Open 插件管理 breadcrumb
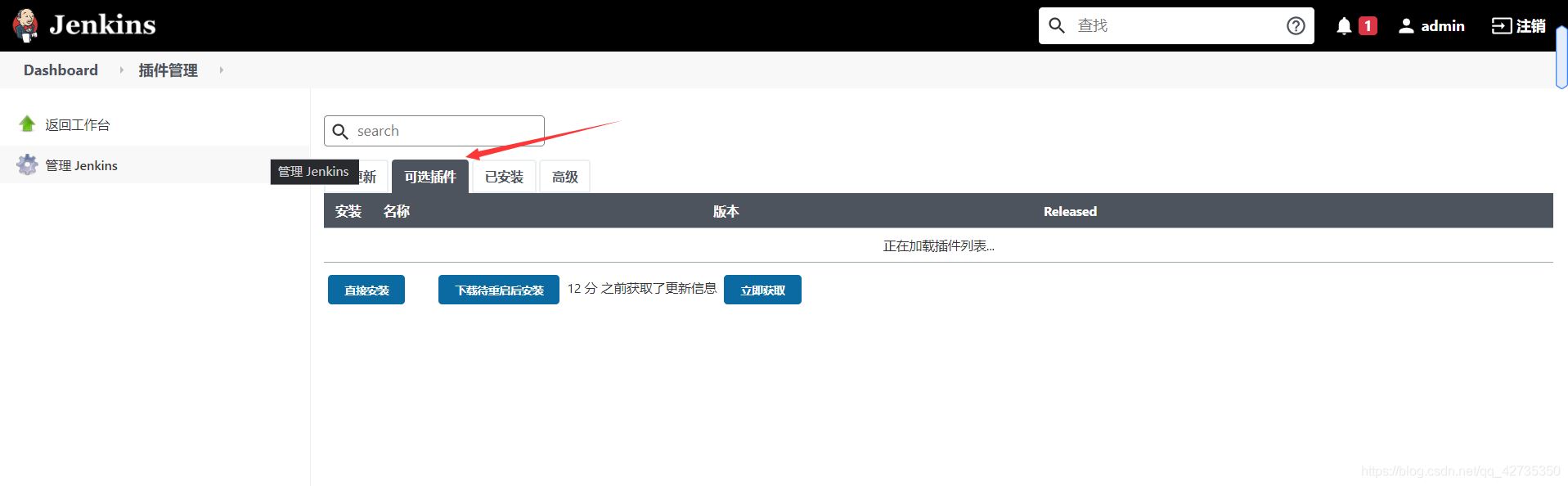The image size is (1568, 486). 168,70
